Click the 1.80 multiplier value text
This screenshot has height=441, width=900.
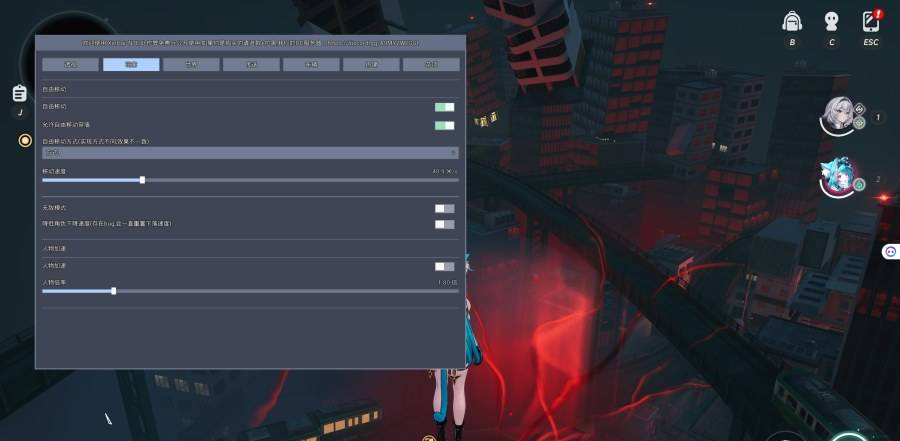point(448,283)
